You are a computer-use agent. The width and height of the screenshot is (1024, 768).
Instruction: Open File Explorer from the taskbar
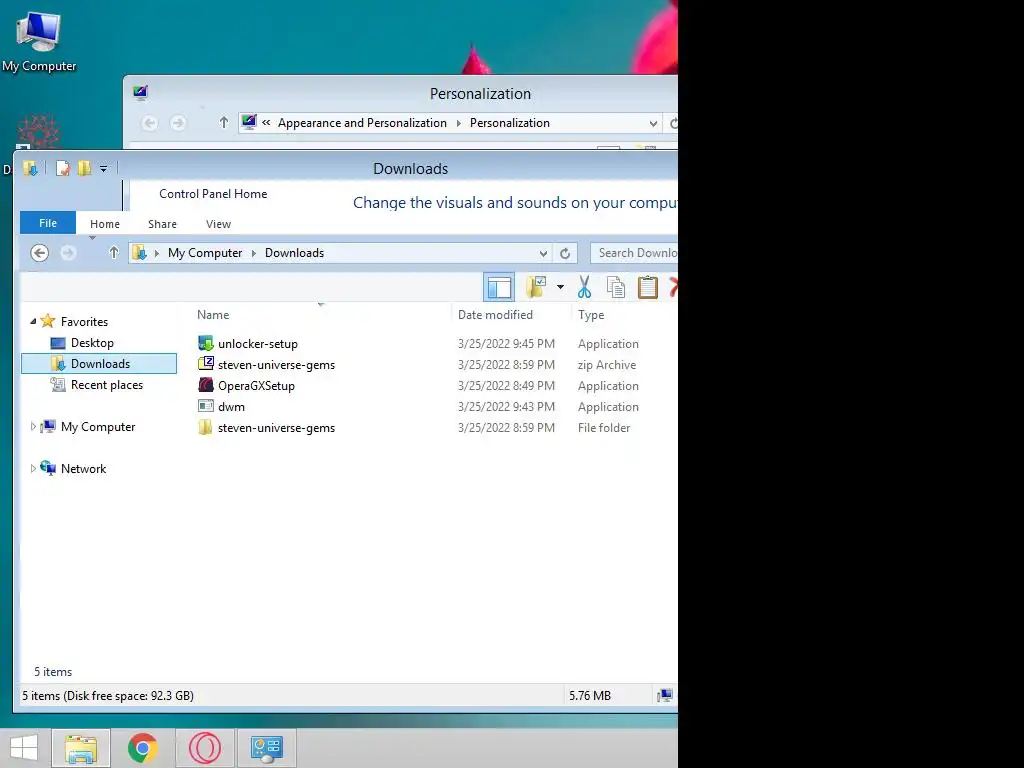81,748
